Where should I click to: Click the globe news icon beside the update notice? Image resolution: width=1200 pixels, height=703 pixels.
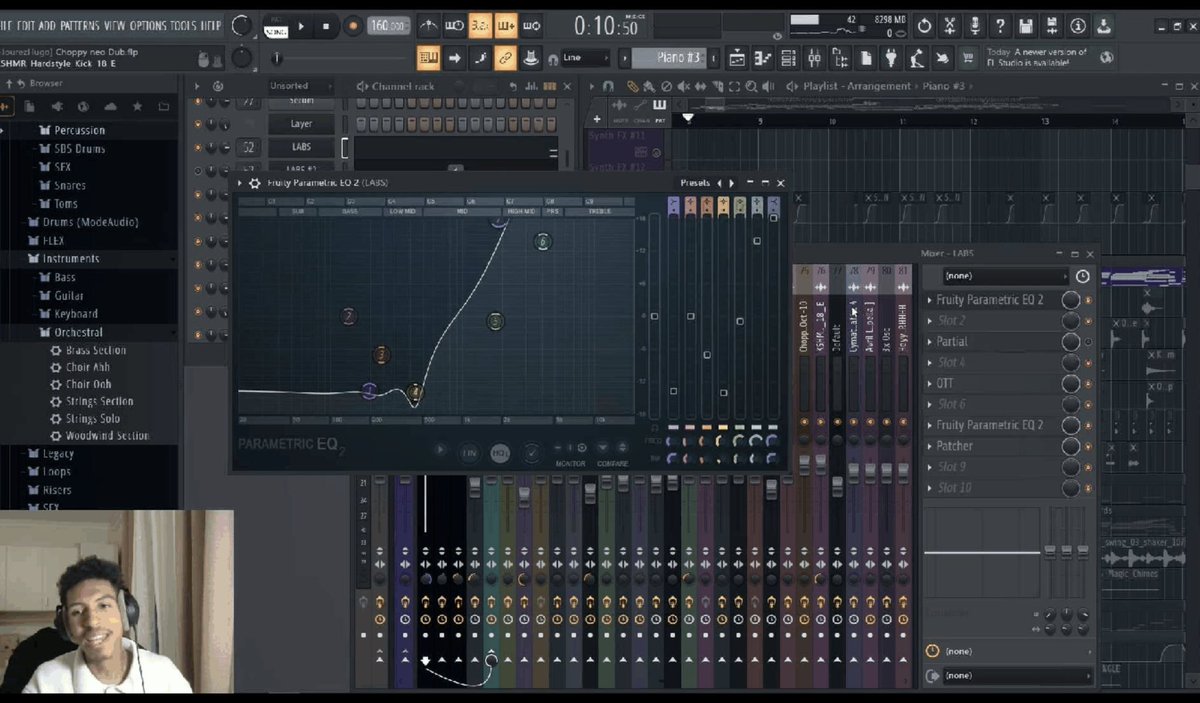pos(1106,58)
